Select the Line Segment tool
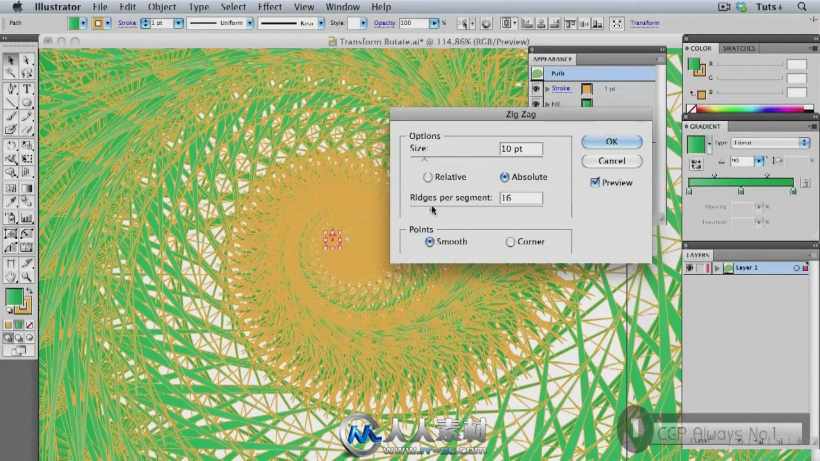820x461 pixels. coord(10,102)
